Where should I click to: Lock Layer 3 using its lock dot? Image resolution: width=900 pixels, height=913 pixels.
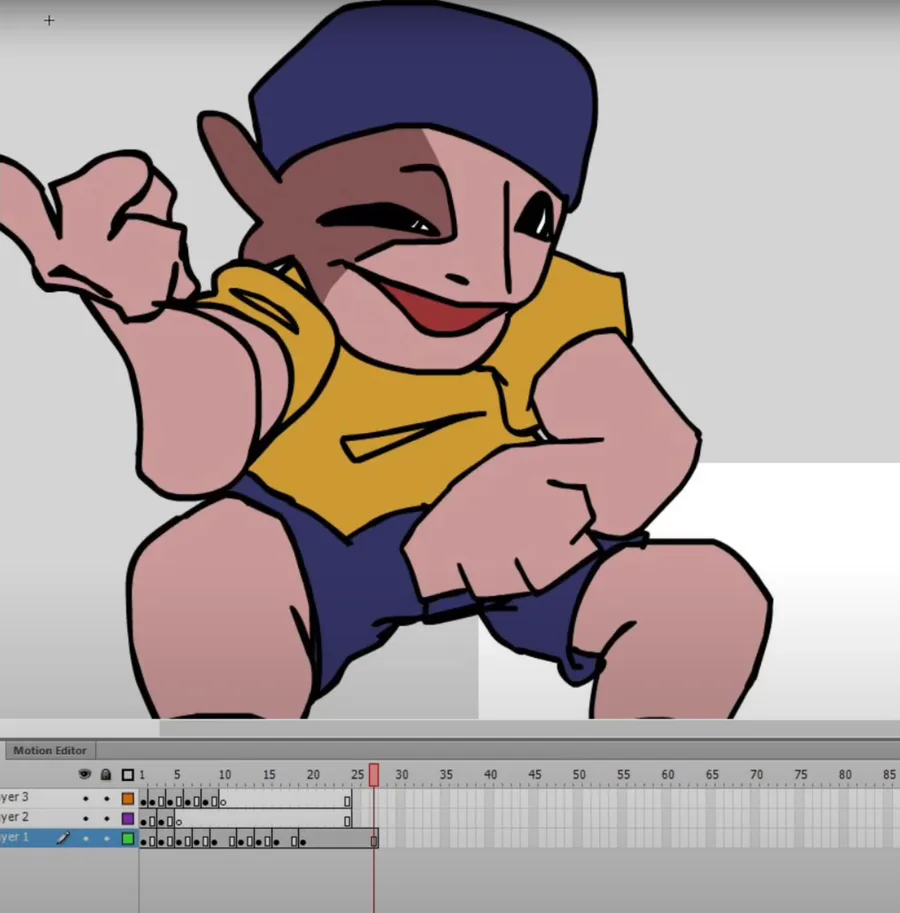pyautogui.click(x=107, y=799)
